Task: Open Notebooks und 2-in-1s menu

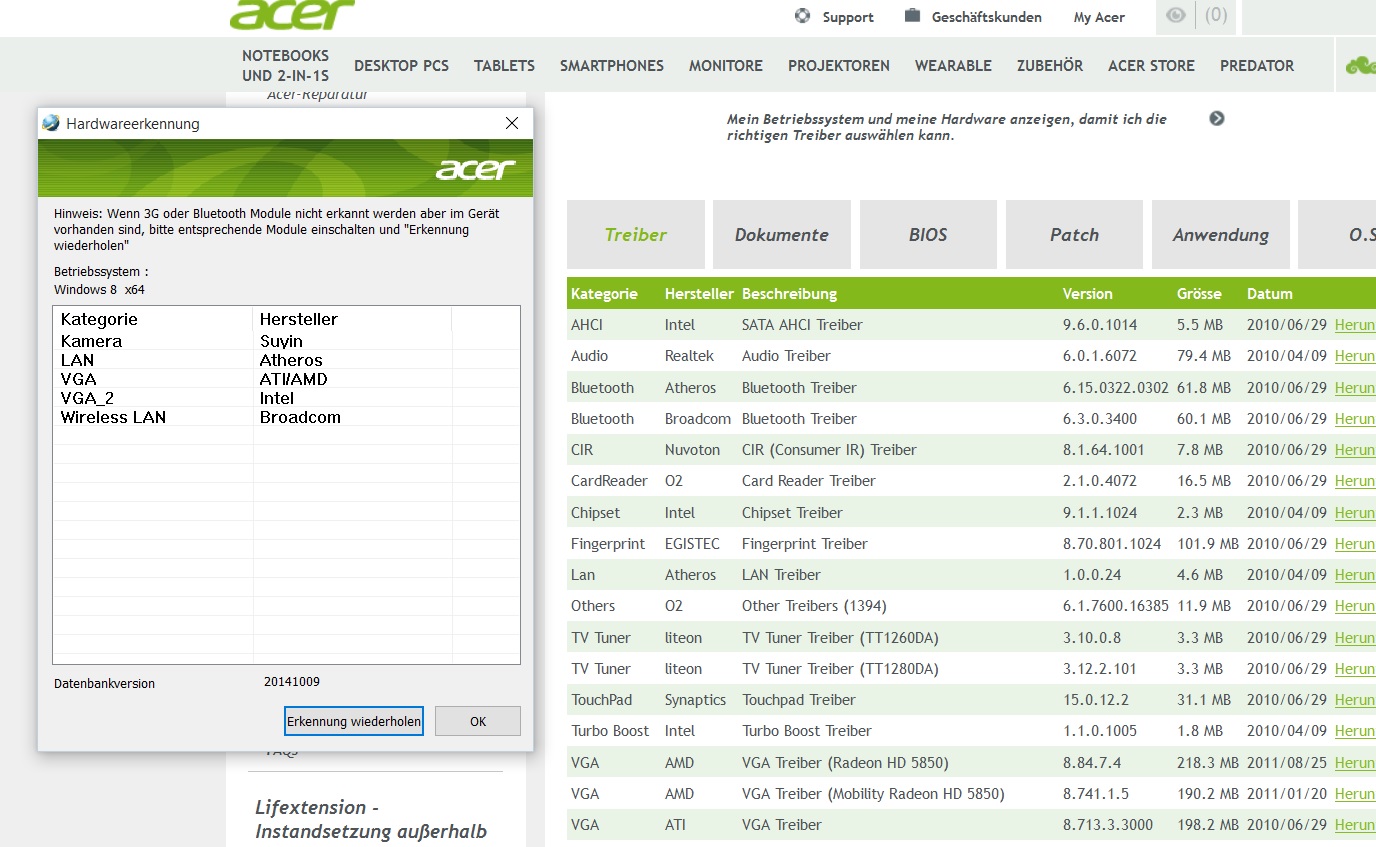Action: (x=285, y=65)
